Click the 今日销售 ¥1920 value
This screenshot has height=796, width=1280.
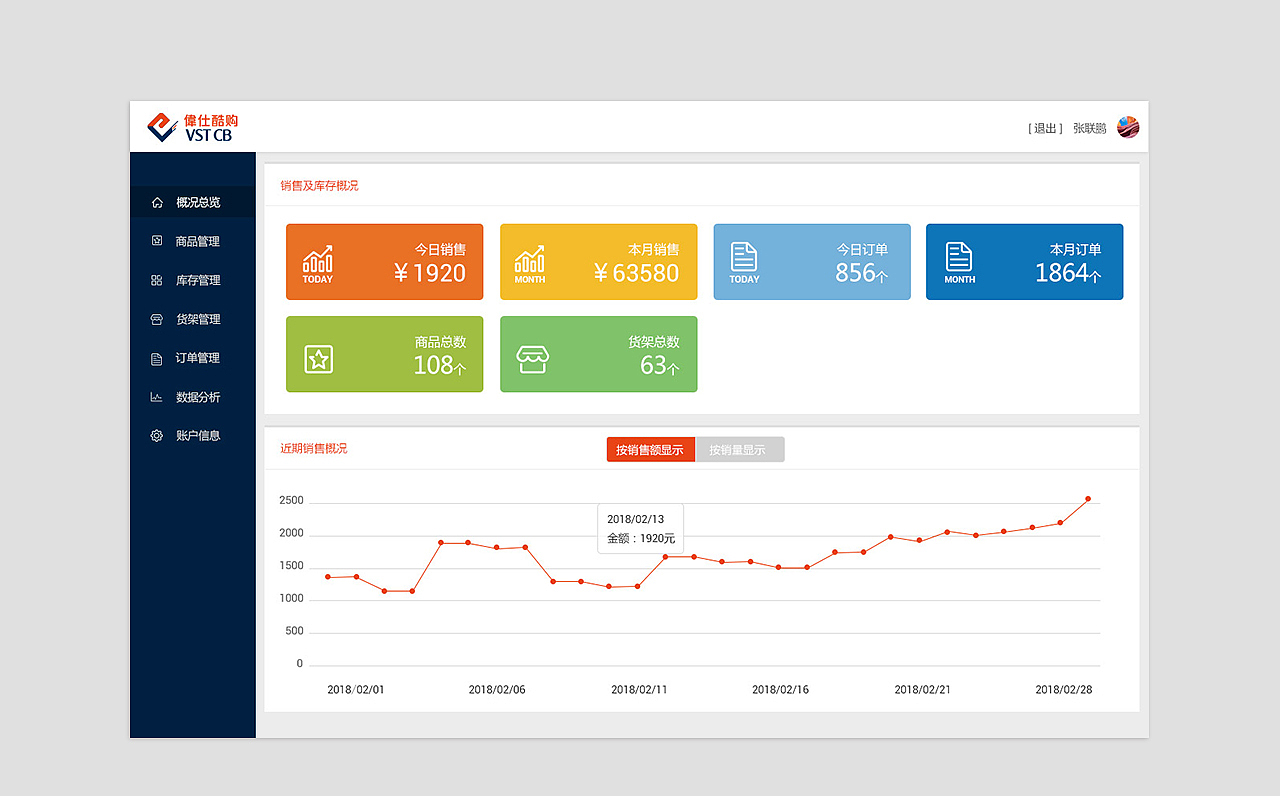coord(429,273)
